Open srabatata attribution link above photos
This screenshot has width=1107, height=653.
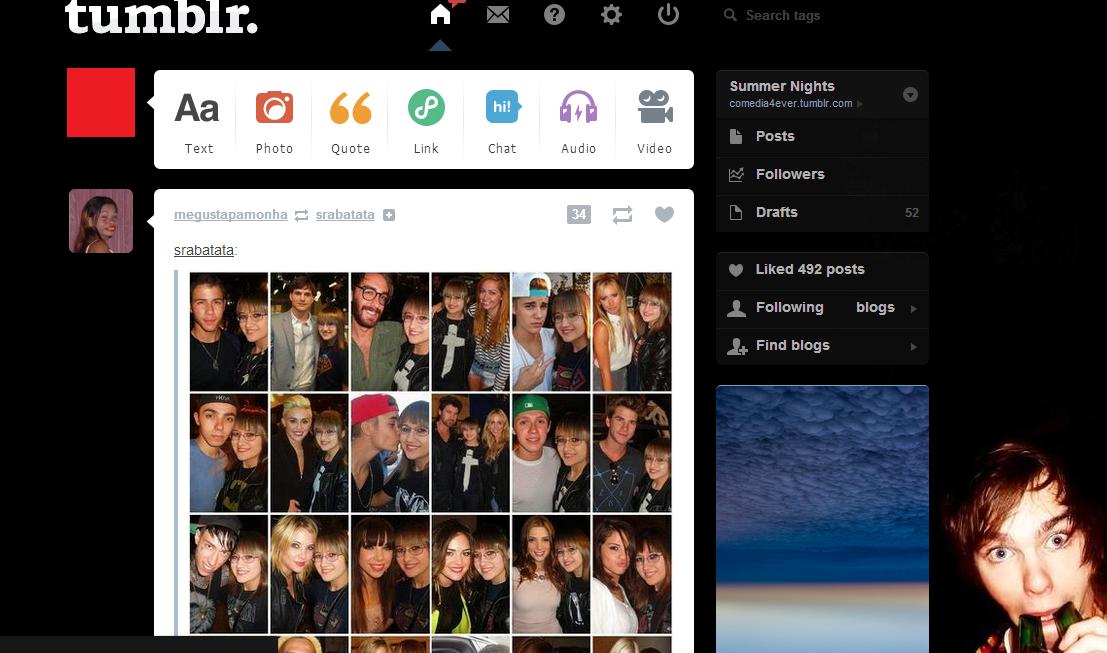click(x=204, y=250)
